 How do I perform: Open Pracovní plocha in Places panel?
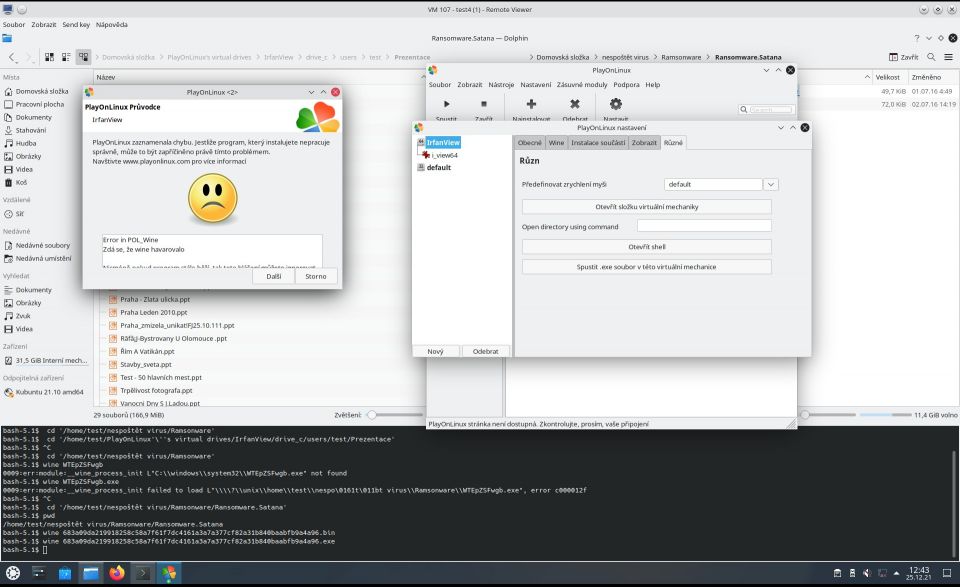click(40, 104)
